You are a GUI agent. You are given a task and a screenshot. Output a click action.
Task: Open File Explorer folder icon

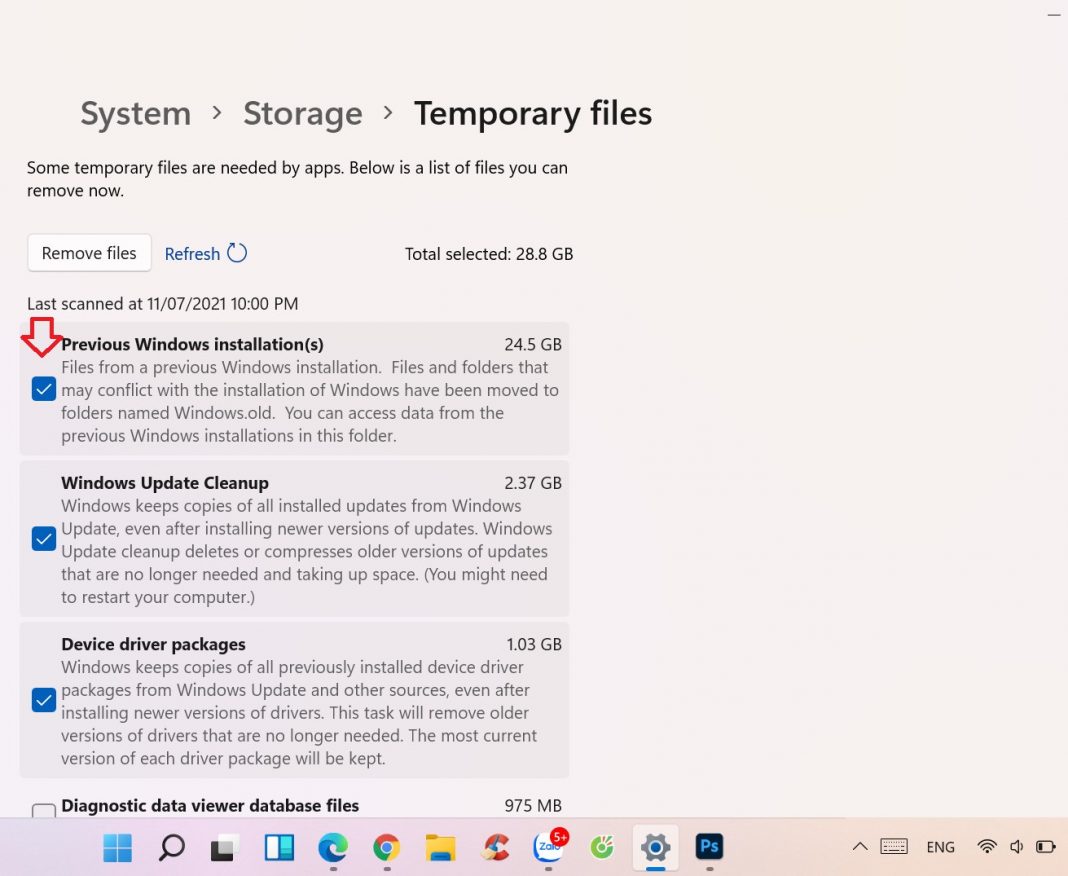440,848
